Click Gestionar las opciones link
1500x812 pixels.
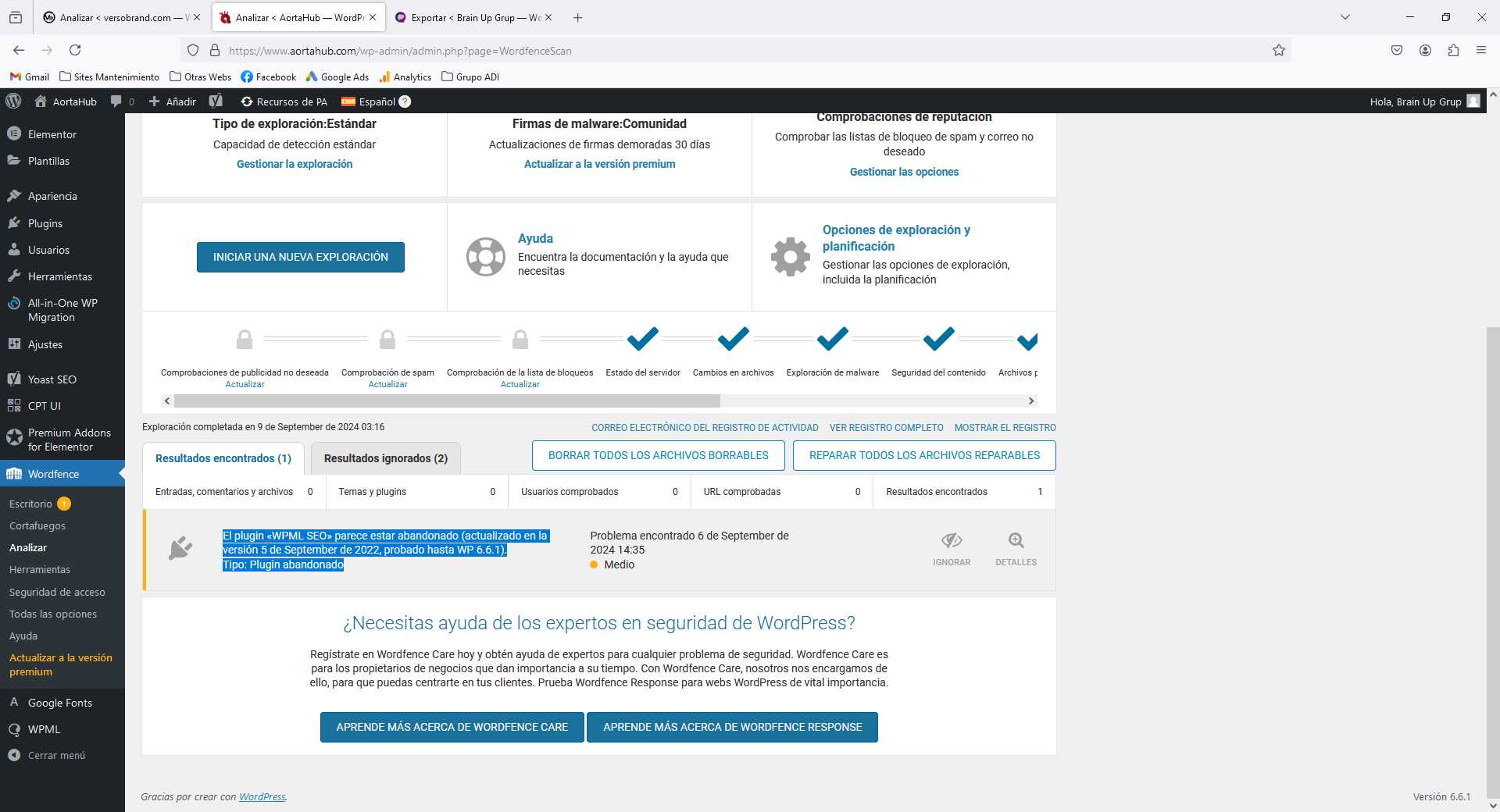904,172
